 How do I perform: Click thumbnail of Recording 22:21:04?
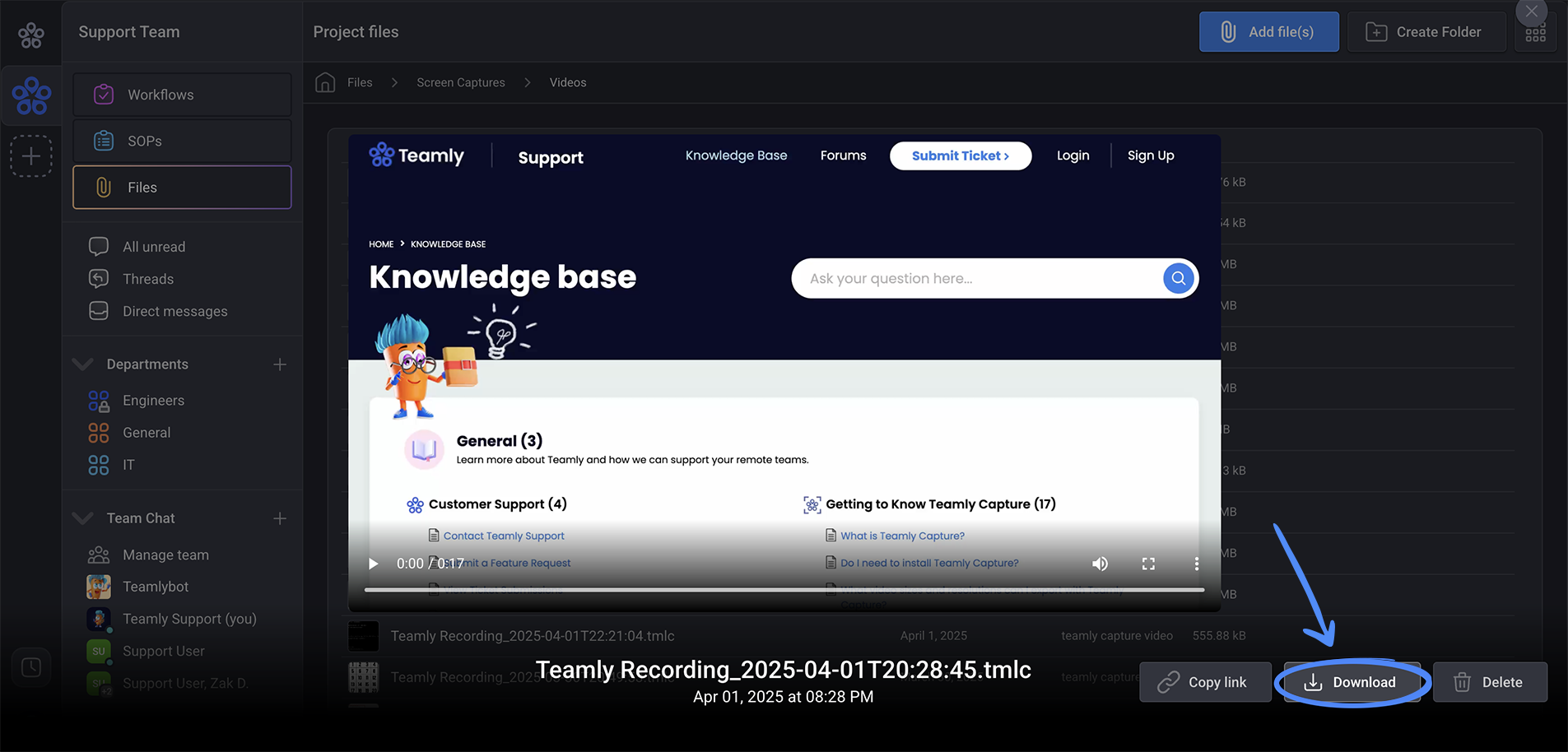pos(364,636)
